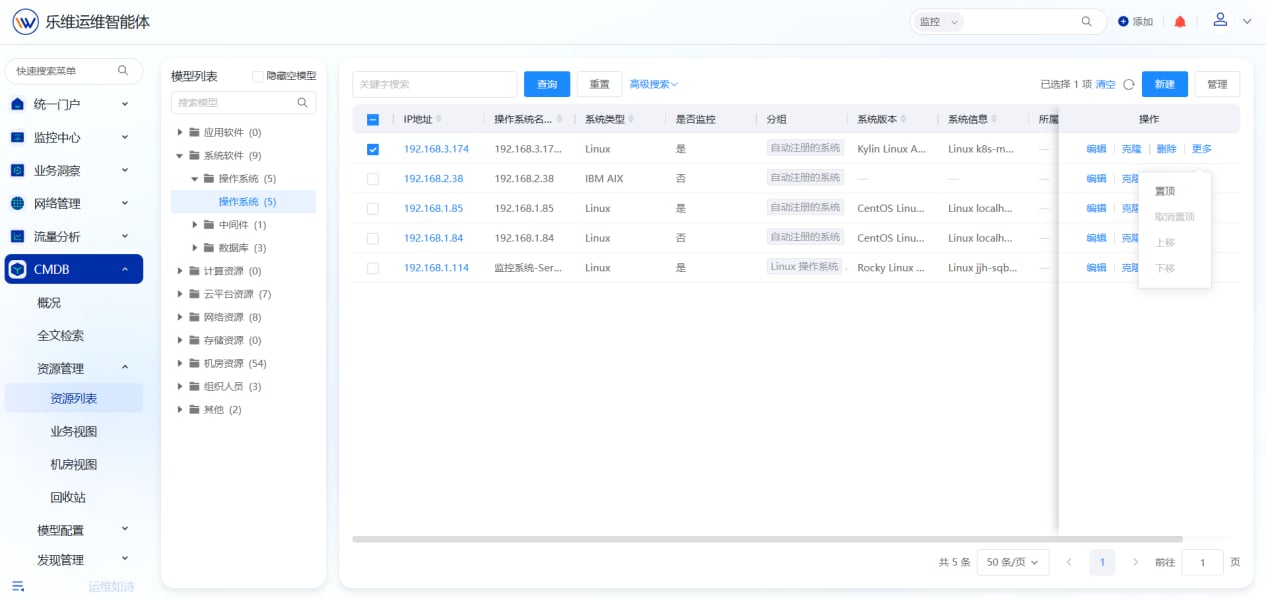Viewport: 1266px width, 600px height.
Task: Click the 添加 plus icon in header
Action: point(1123,21)
